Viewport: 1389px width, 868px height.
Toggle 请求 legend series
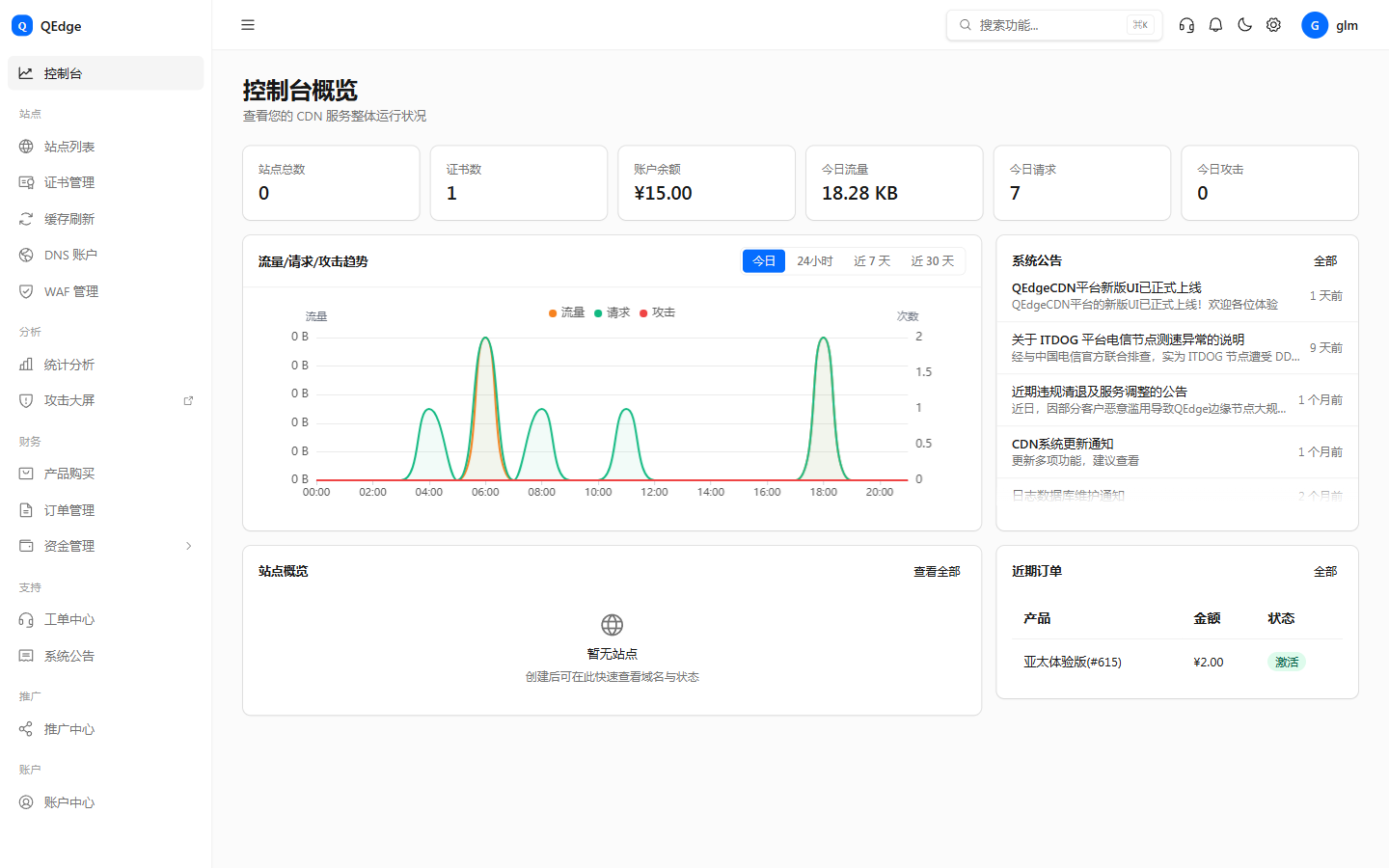pyautogui.click(x=612, y=312)
